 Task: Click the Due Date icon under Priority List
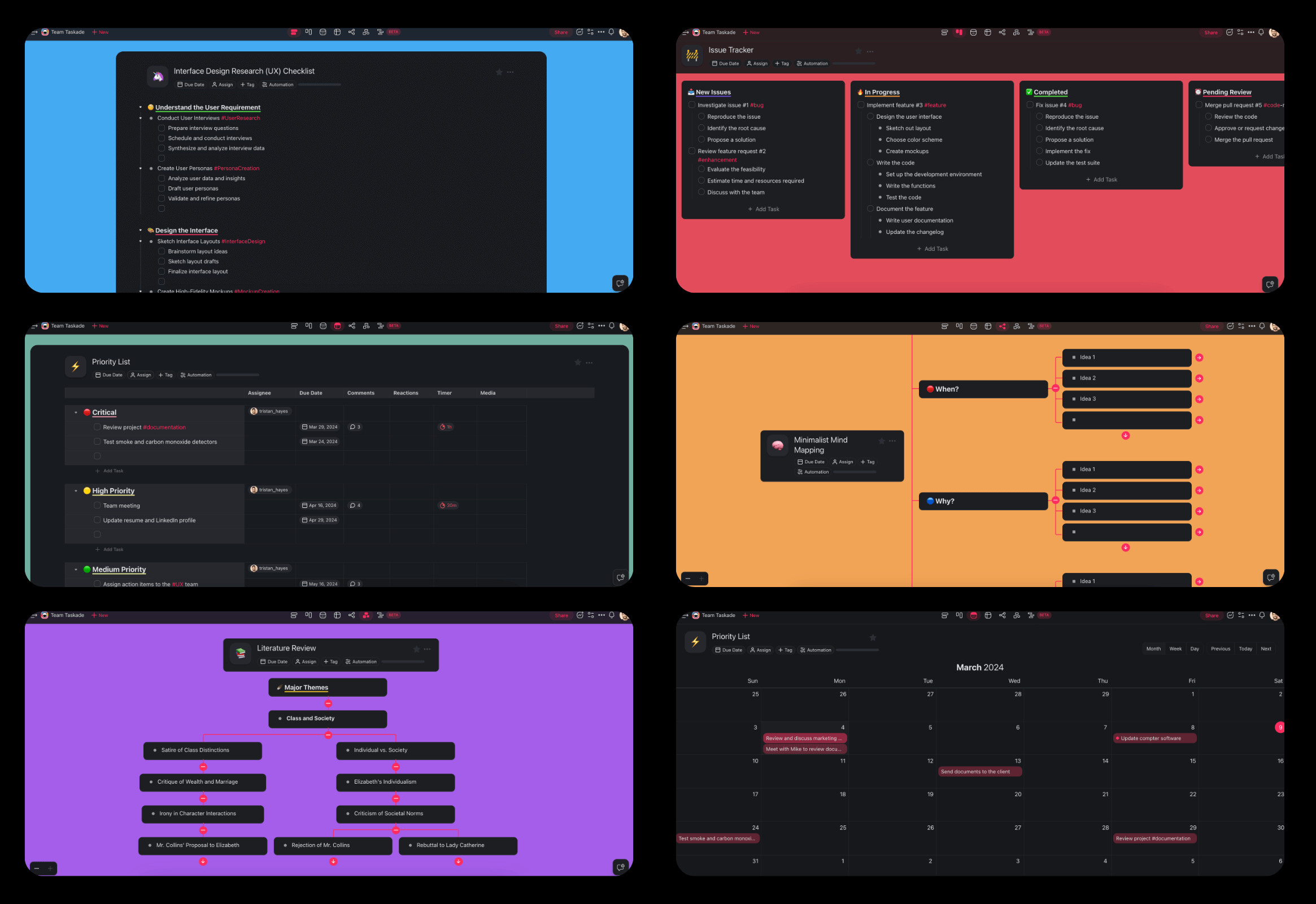[x=108, y=375]
